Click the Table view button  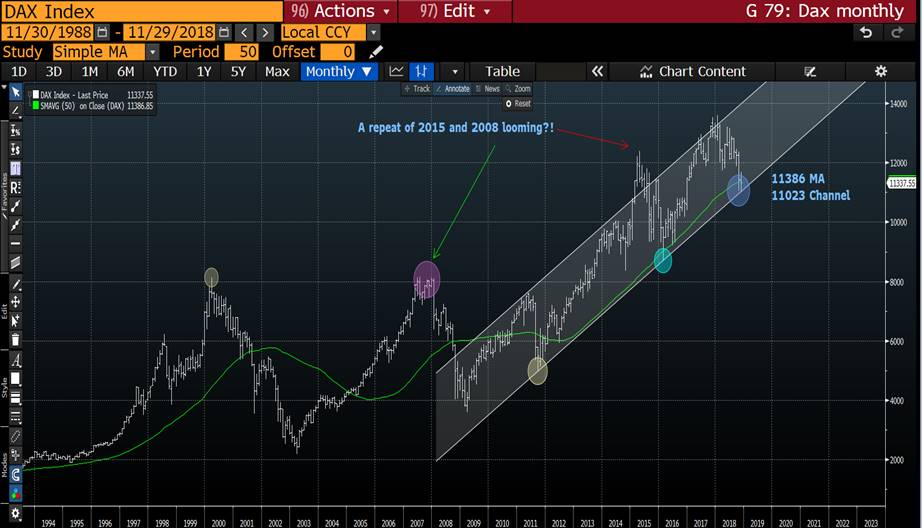point(502,71)
